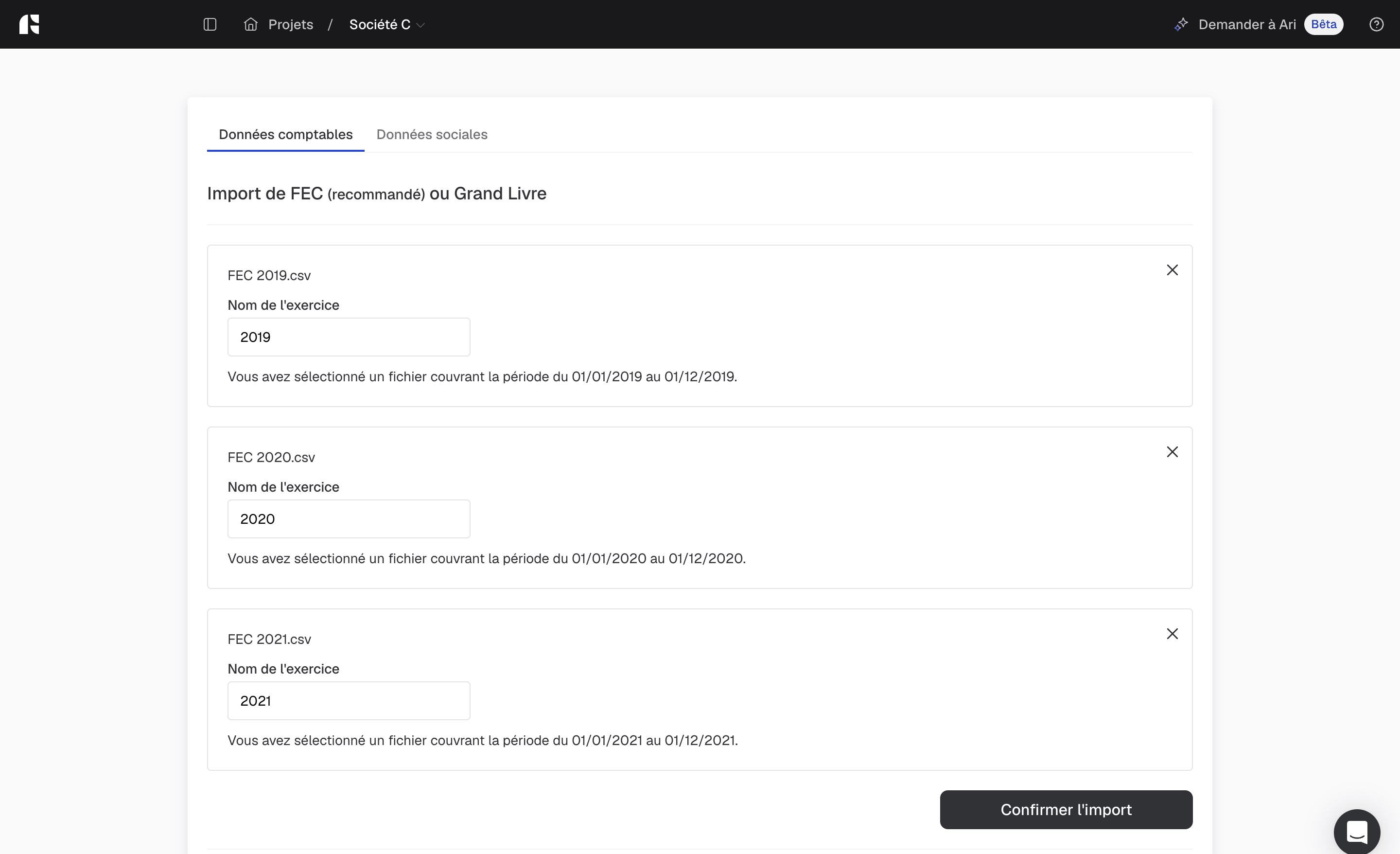
Task: Switch to Données sociales tab
Action: (432, 135)
